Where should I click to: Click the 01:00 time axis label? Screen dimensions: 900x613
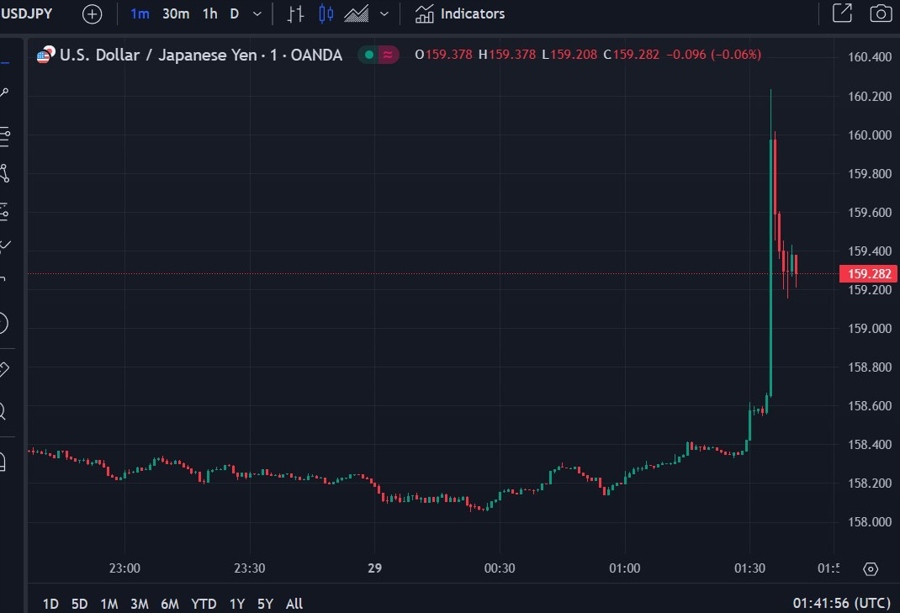(x=624, y=568)
